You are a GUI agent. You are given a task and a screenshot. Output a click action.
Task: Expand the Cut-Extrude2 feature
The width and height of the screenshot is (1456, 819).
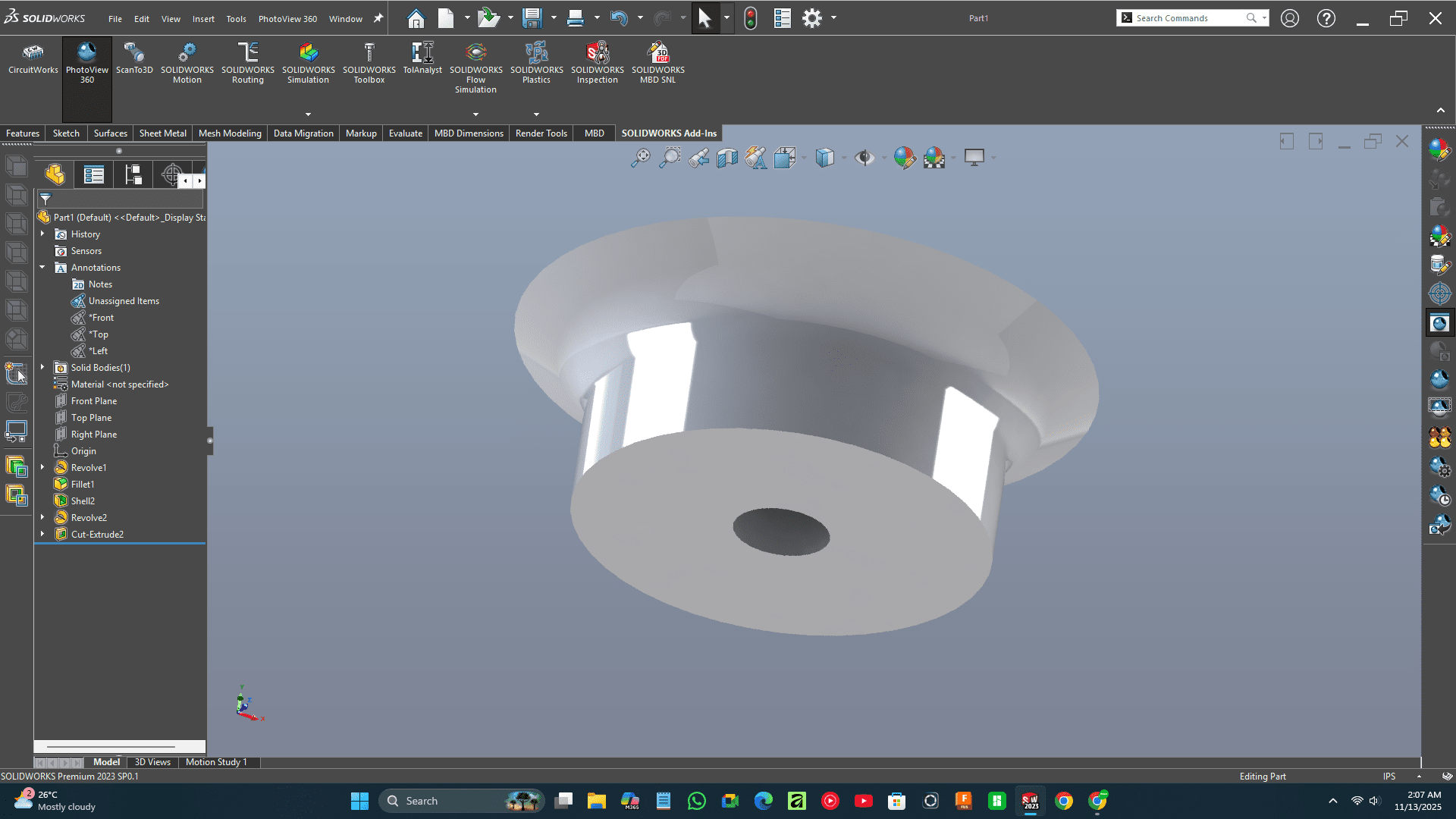point(42,535)
